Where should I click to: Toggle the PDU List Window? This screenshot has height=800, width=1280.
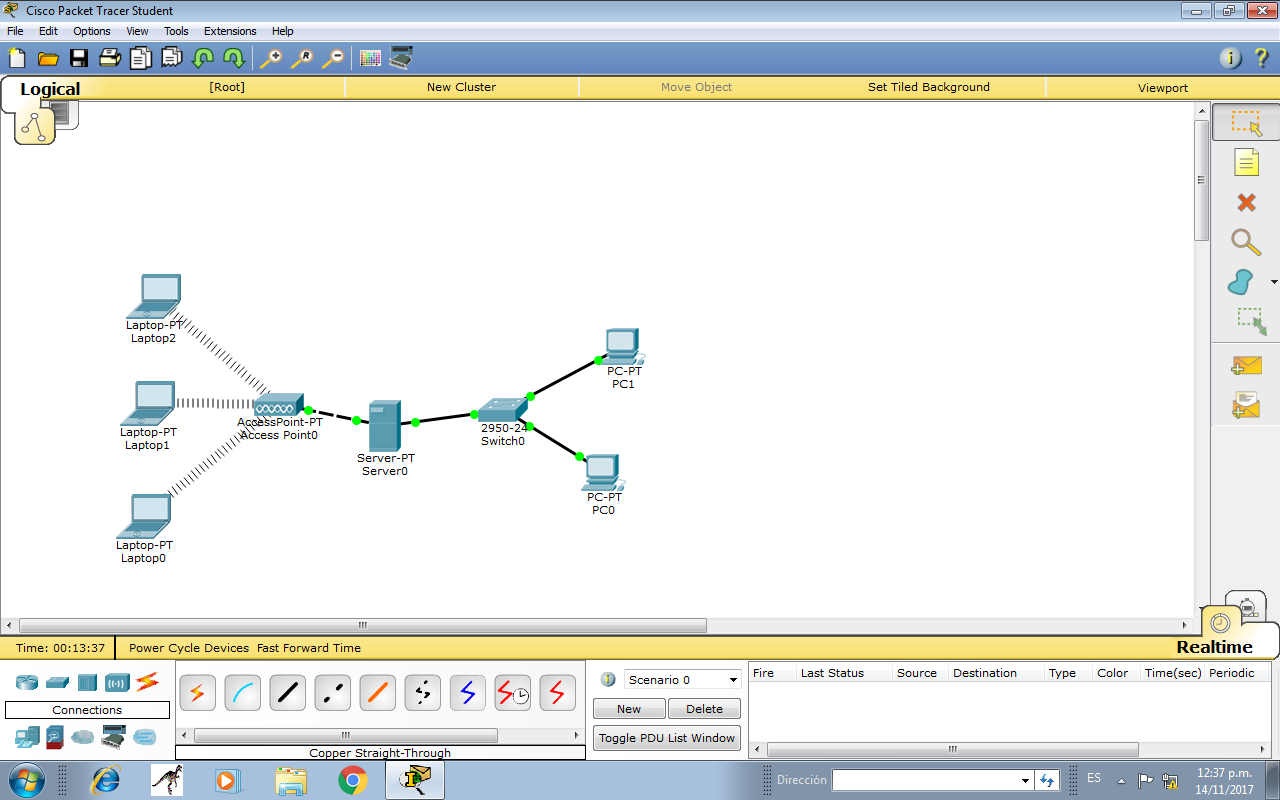click(x=666, y=738)
